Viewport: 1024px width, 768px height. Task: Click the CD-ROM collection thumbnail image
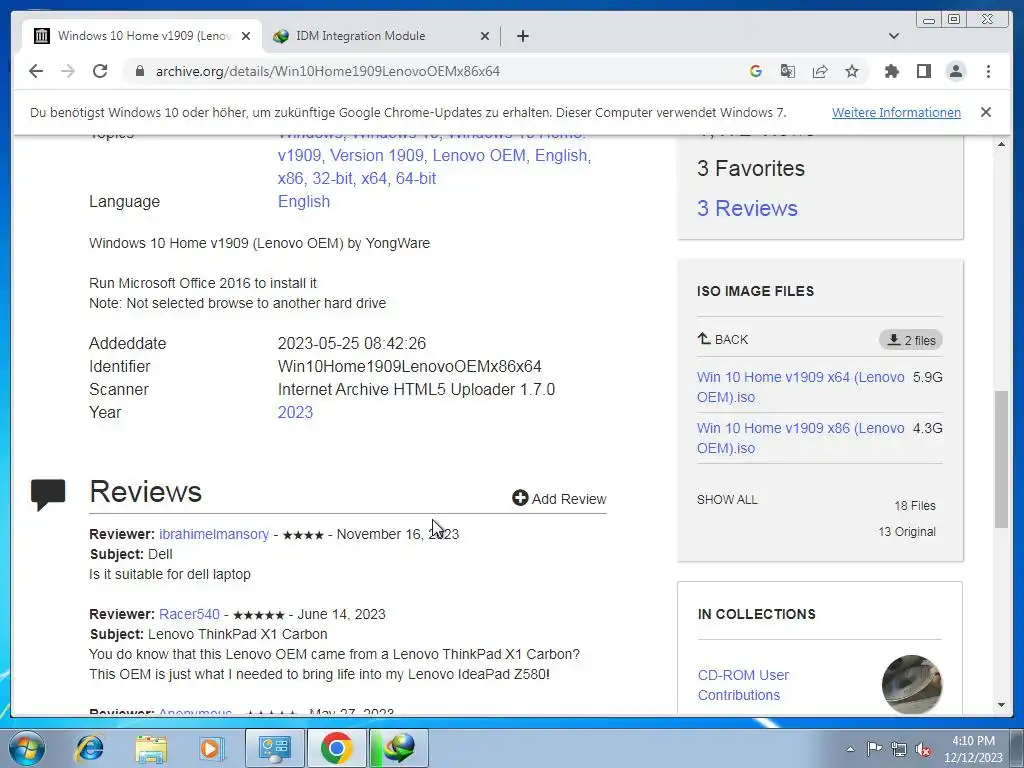(x=912, y=684)
